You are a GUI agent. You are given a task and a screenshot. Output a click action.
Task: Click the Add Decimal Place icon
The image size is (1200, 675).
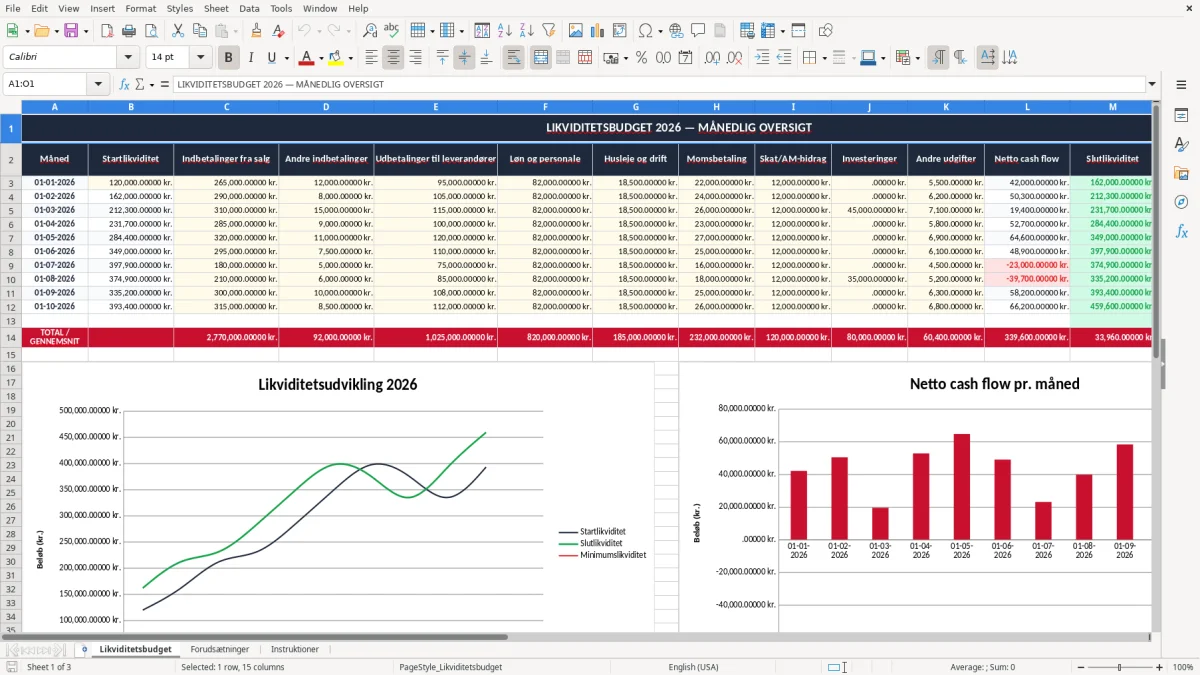pos(711,58)
